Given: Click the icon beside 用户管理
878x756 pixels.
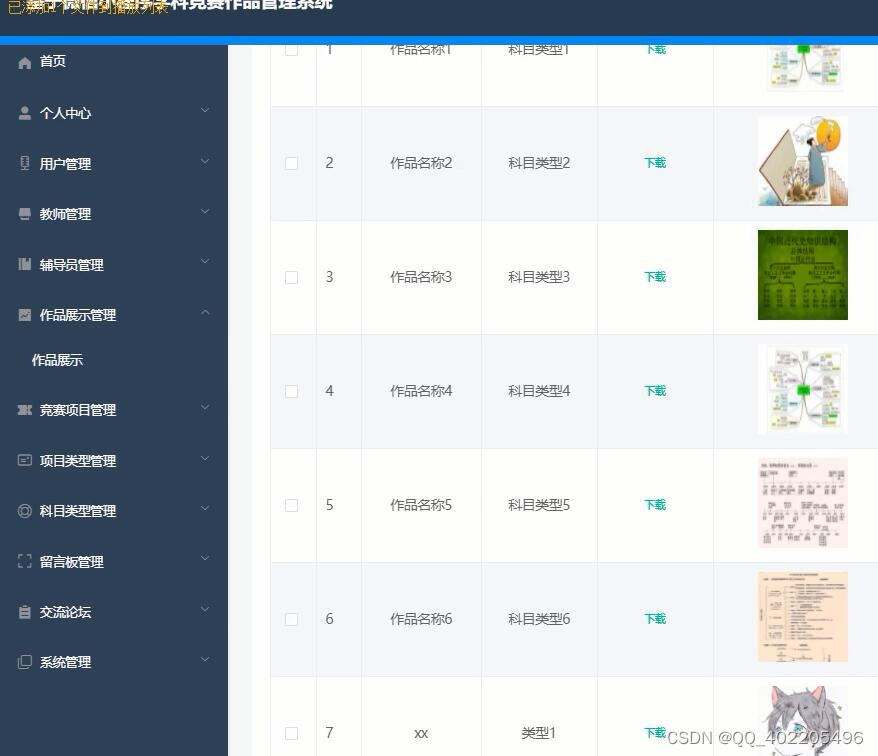Looking at the screenshot, I should (x=25, y=164).
